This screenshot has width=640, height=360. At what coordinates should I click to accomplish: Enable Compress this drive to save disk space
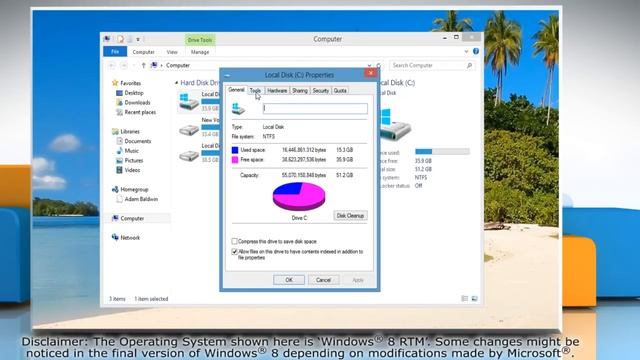tap(234, 241)
